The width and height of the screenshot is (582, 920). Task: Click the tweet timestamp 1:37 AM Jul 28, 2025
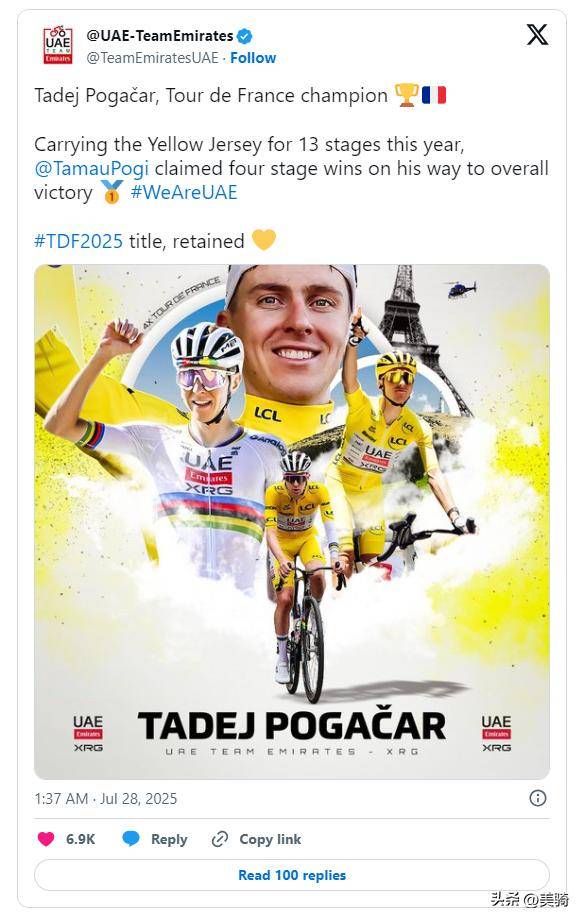106,799
